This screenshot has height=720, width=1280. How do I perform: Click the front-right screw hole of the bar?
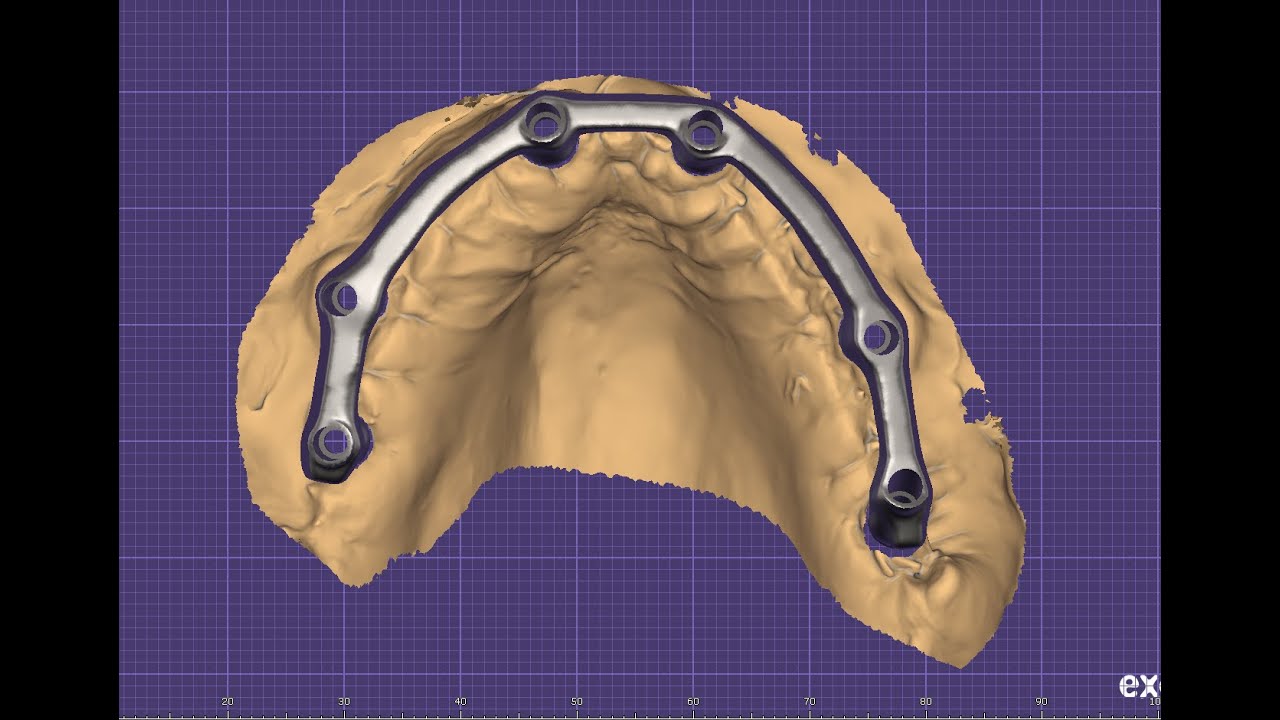(x=704, y=130)
